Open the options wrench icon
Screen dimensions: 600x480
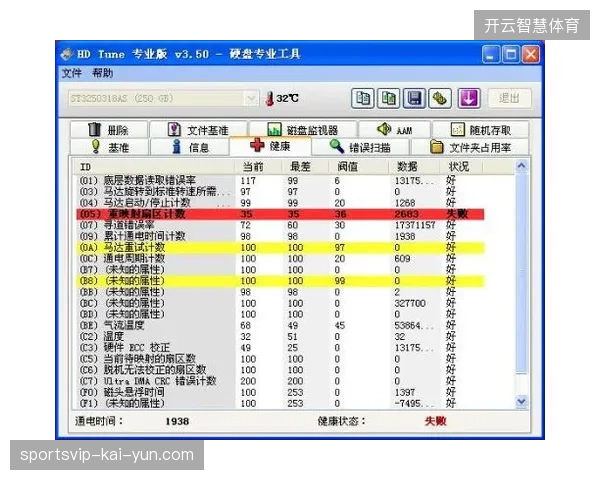[x=440, y=98]
